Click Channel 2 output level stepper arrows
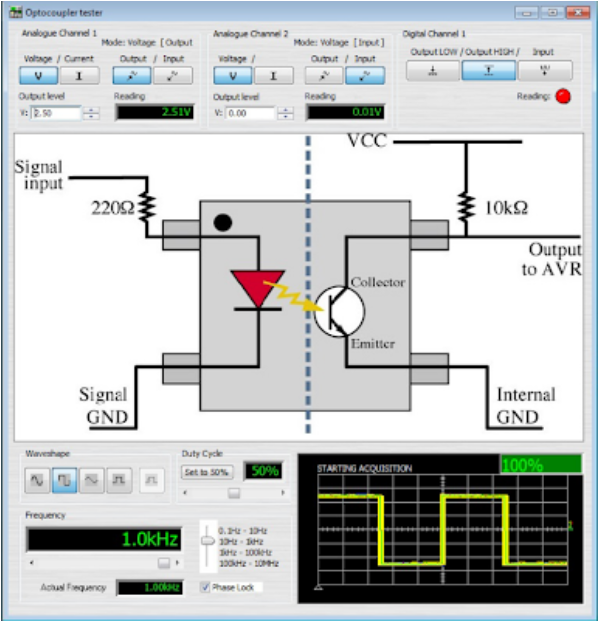 tap(285, 113)
